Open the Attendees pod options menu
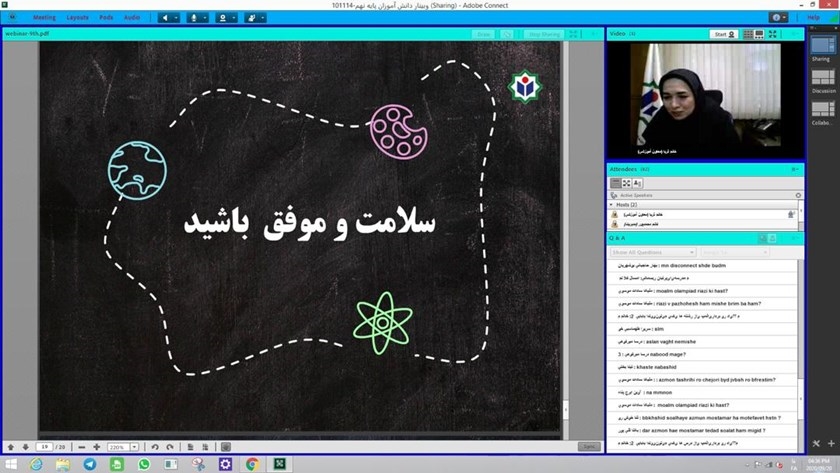This screenshot has width=840, height=473. coord(796,169)
